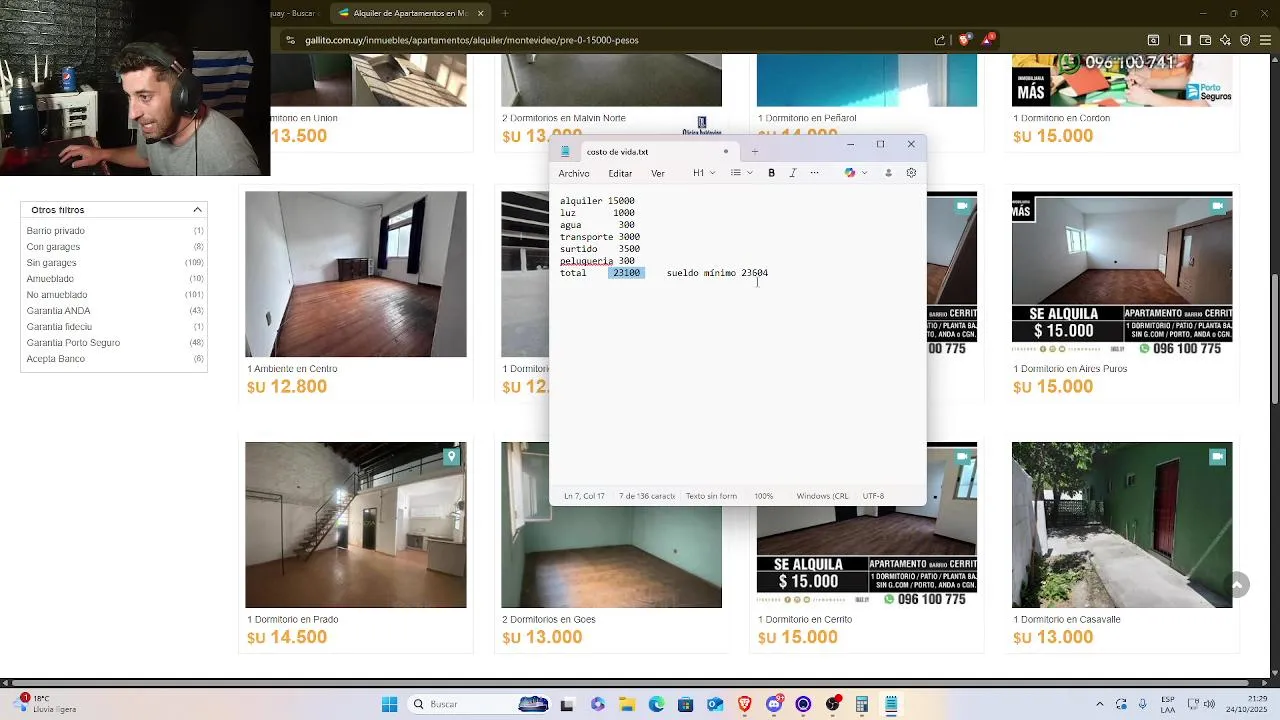Click the 100% zoom level in Notepad status bar

764,496
